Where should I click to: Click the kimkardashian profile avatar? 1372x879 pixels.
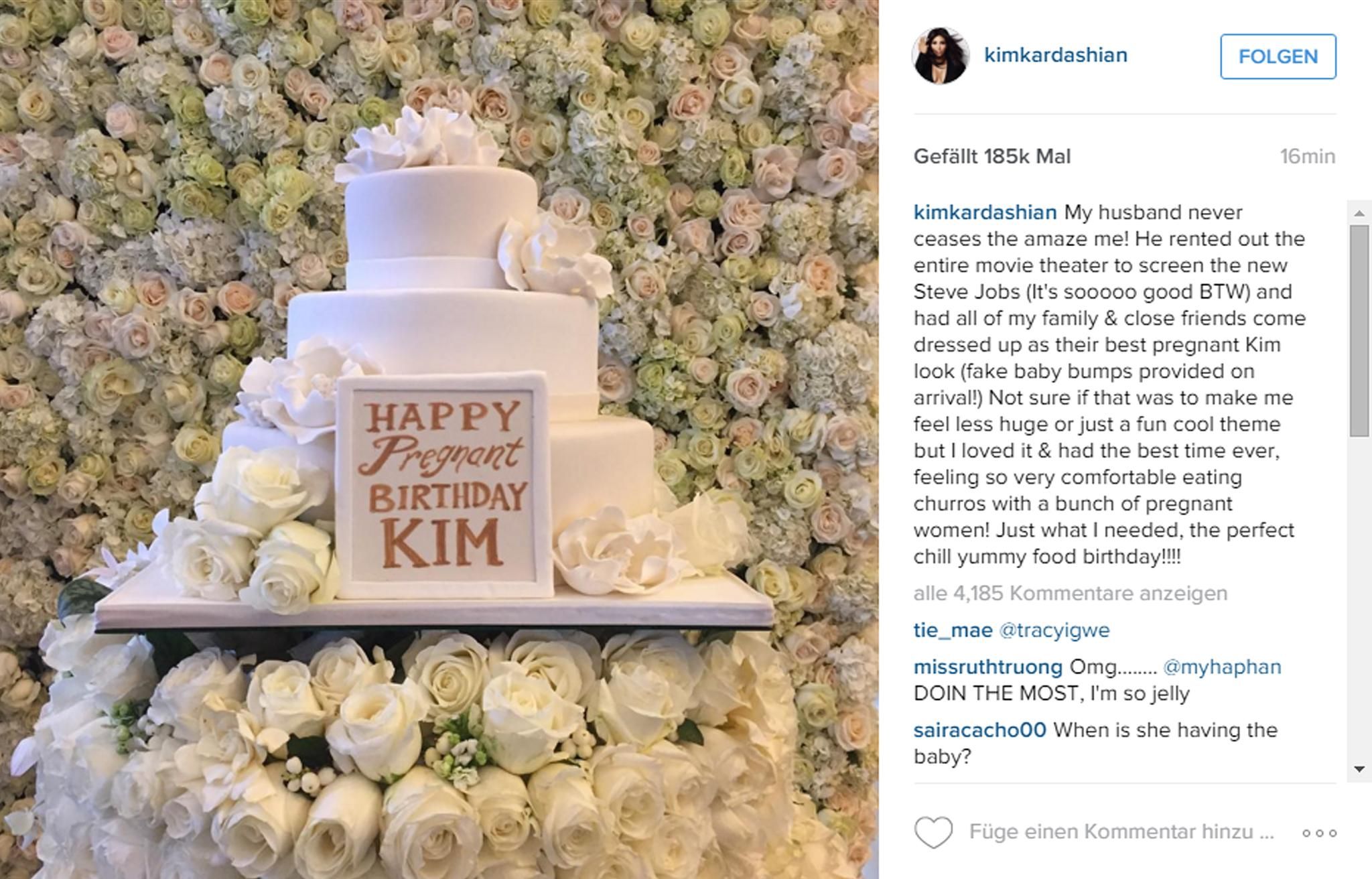pos(941,56)
